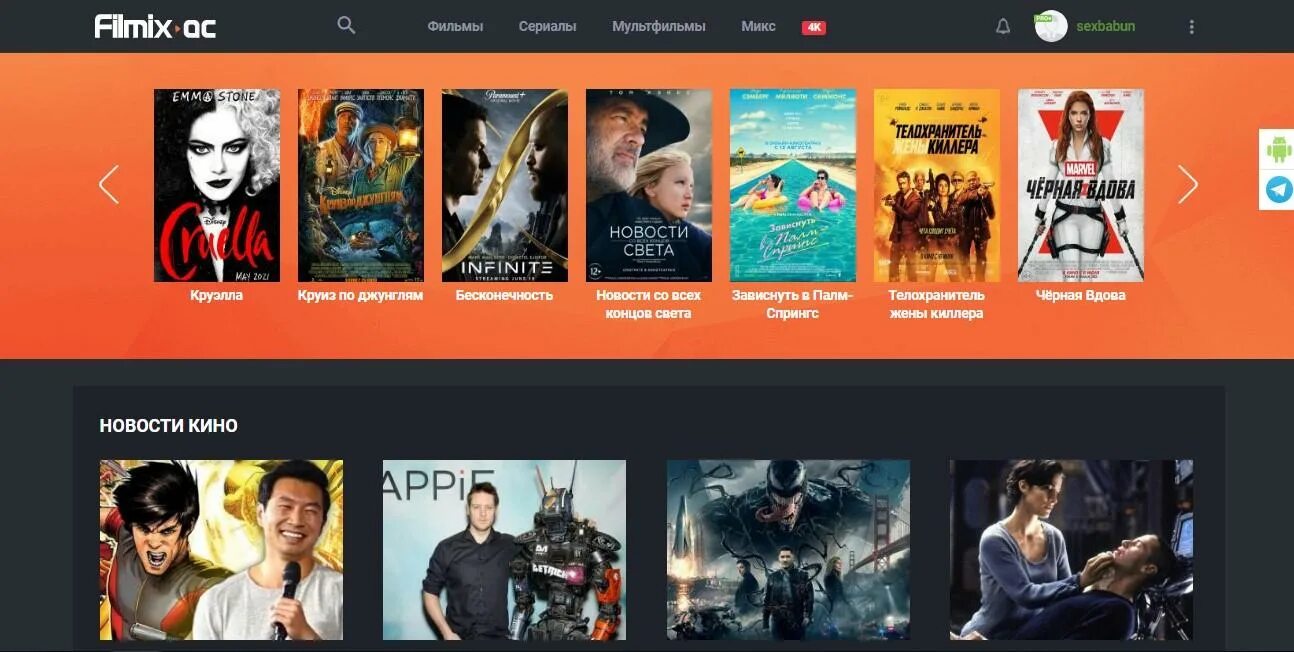Click the Filmix.ac logo
The image size is (1294, 652).
point(155,26)
